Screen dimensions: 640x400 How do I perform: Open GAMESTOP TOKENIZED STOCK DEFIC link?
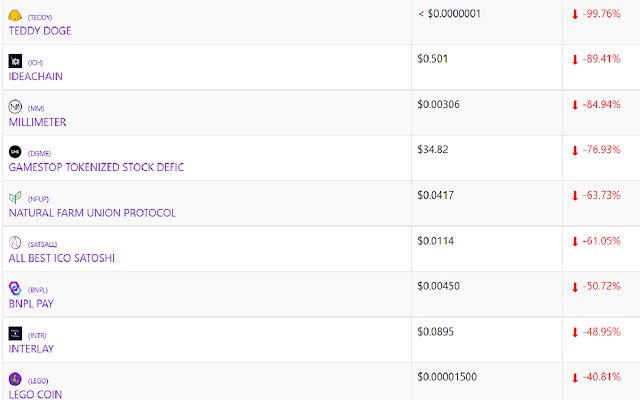(96, 167)
